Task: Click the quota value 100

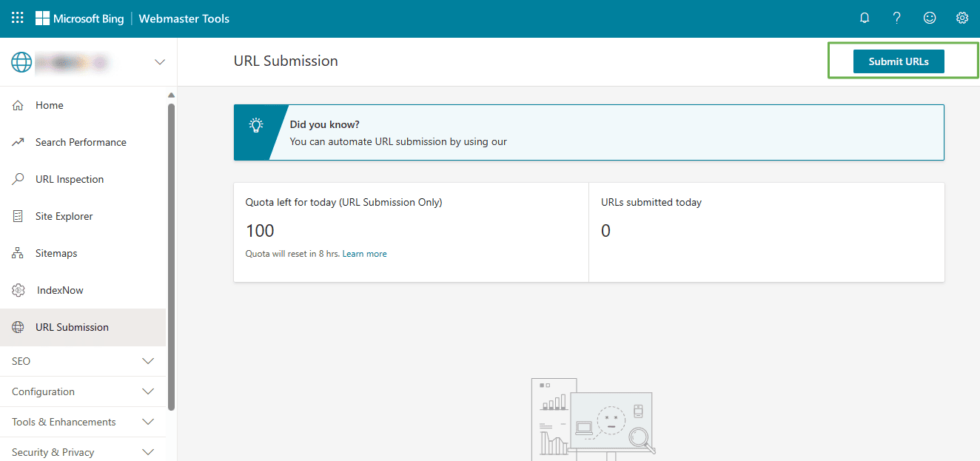Action: [x=260, y=230]
